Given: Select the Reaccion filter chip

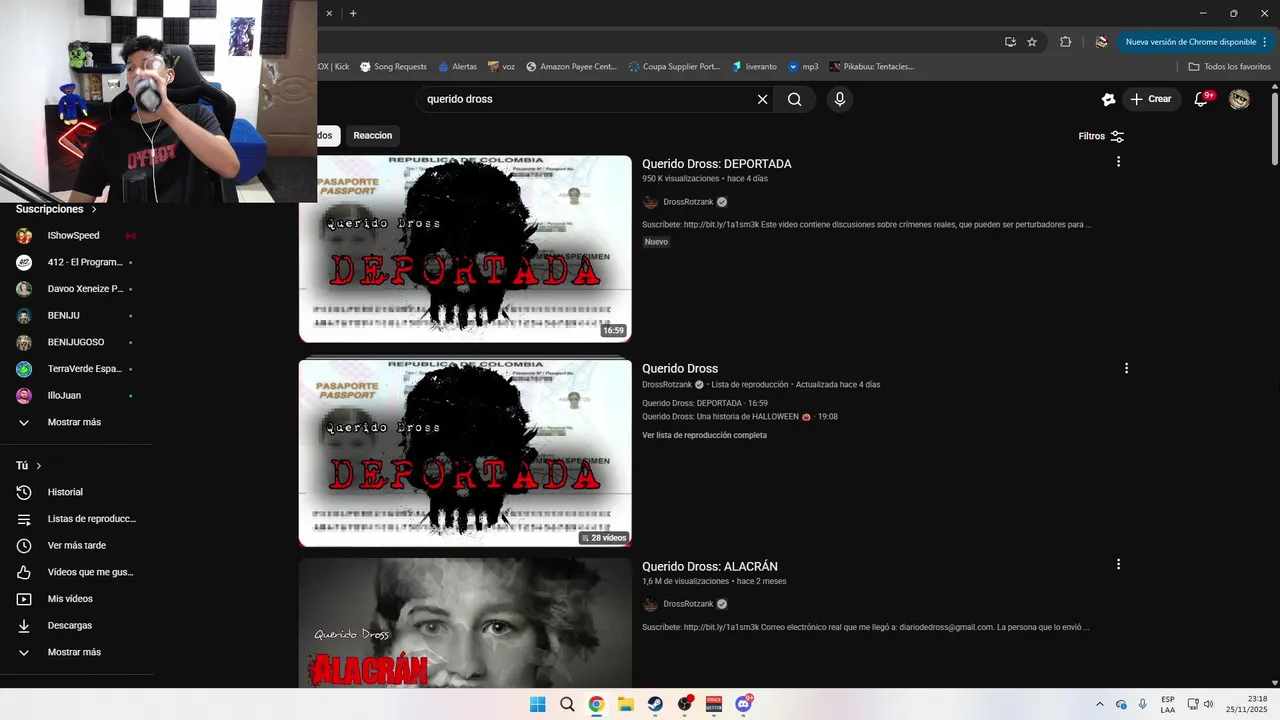Looking at the screenshot, I should click(372, 135).
